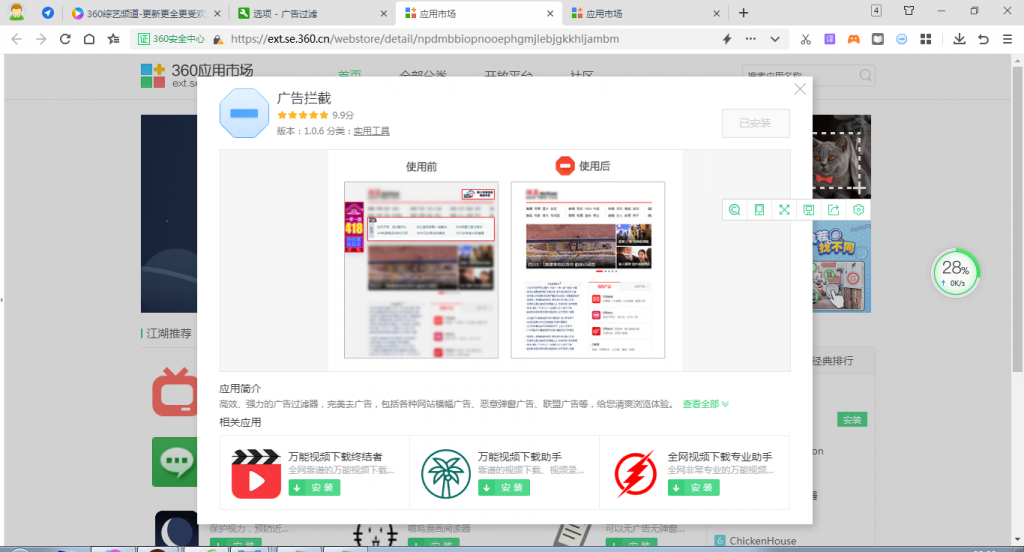Click the lightning speed mode icon

pyautogui.click(x=727, y=39)
